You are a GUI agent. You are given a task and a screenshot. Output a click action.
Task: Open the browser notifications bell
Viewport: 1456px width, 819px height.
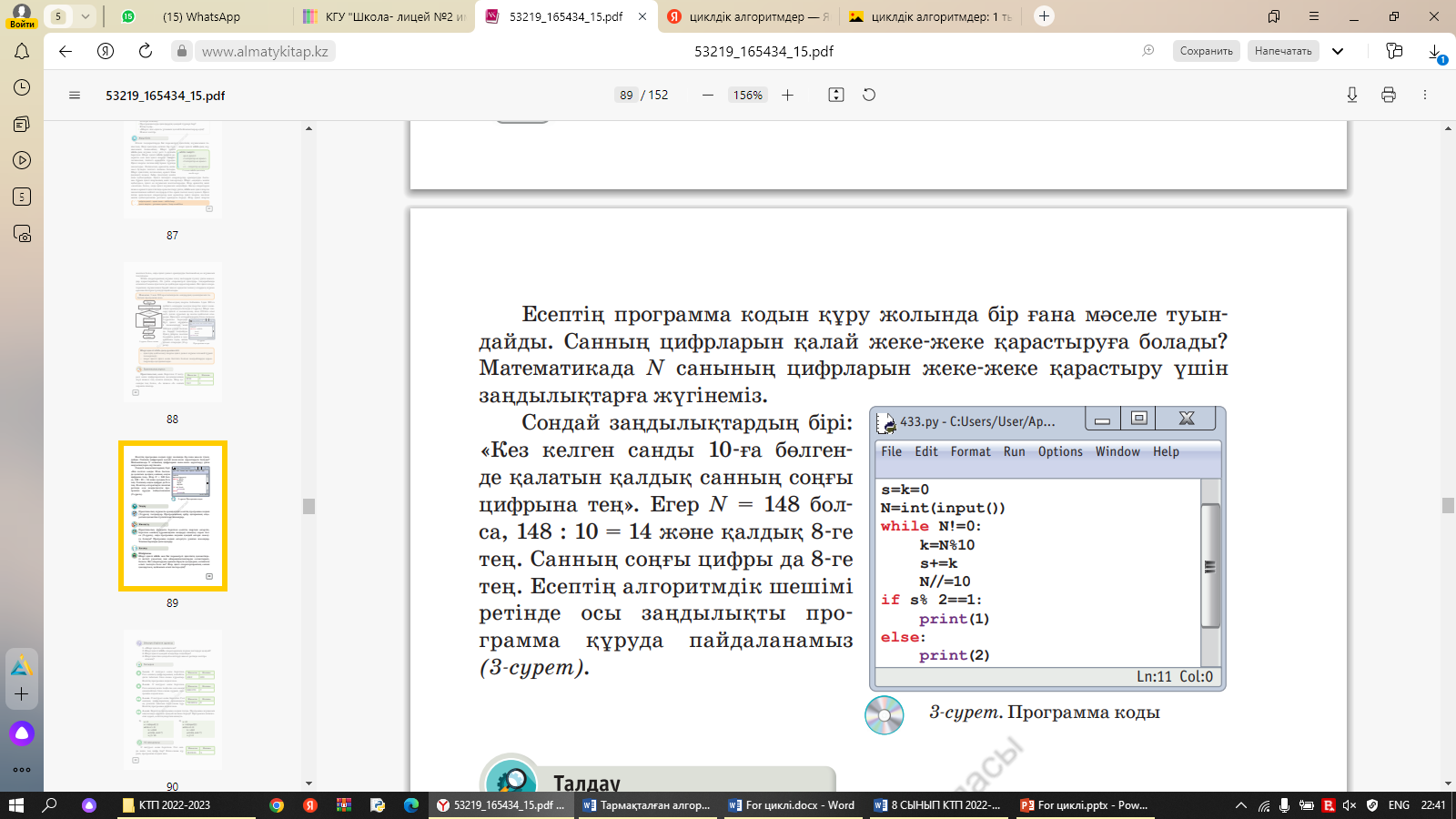click(22, 52)
